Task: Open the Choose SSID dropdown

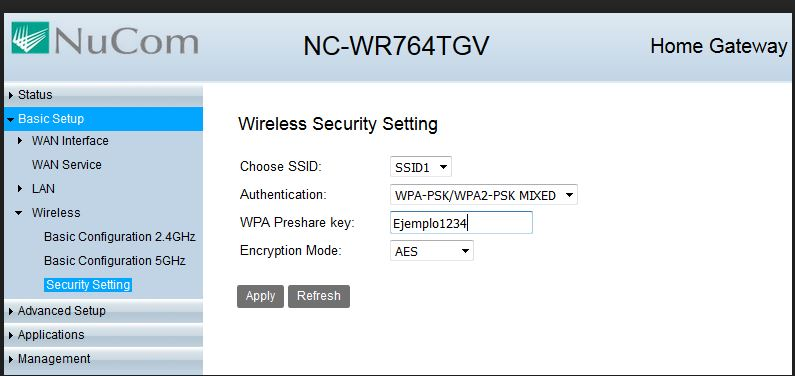Action: tap(421, 167)
